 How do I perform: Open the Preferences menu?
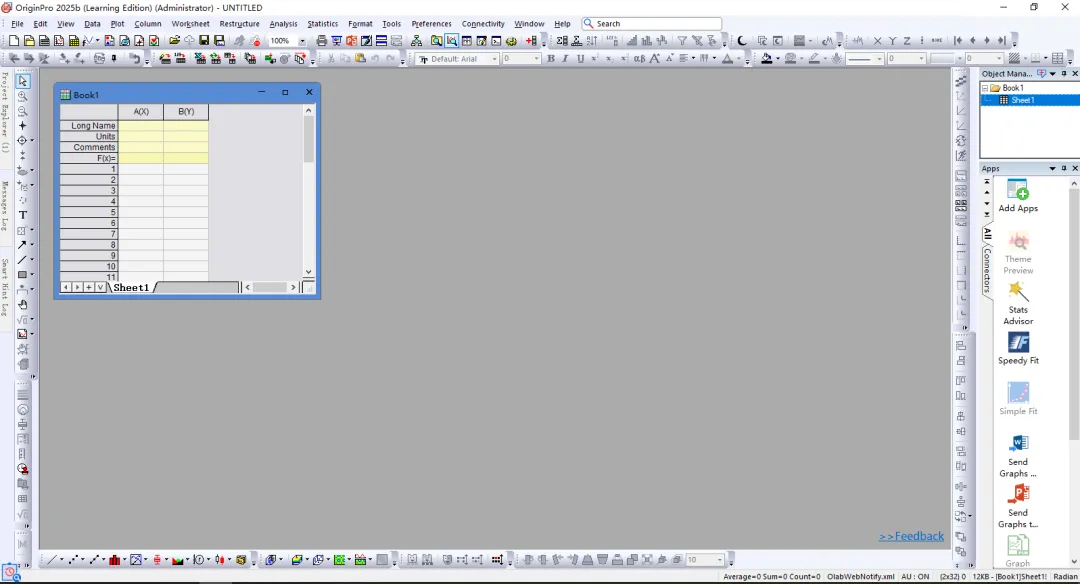[x=431, y=23]
